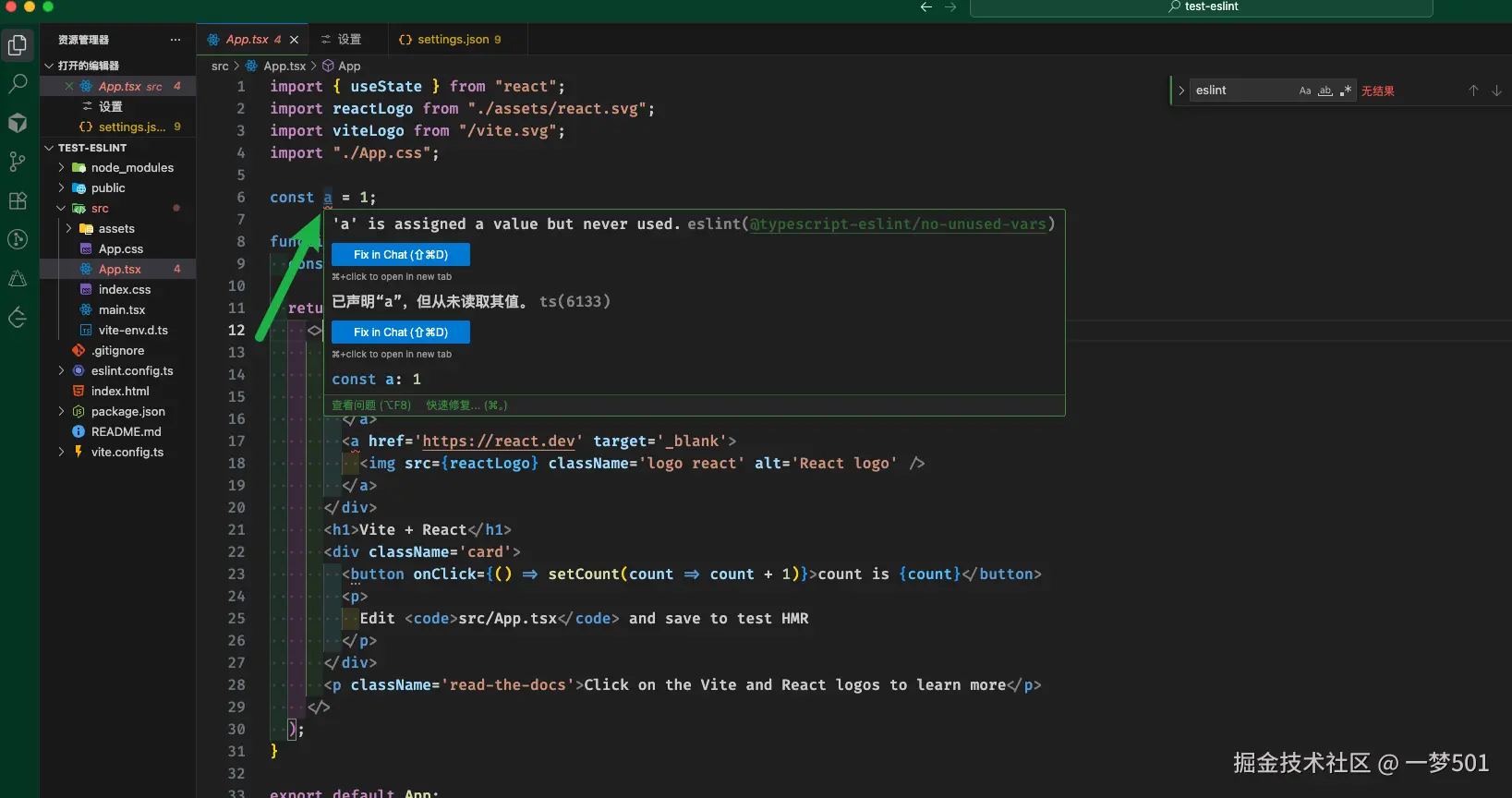Click 查看问题 in hover popup

(371, 405)
